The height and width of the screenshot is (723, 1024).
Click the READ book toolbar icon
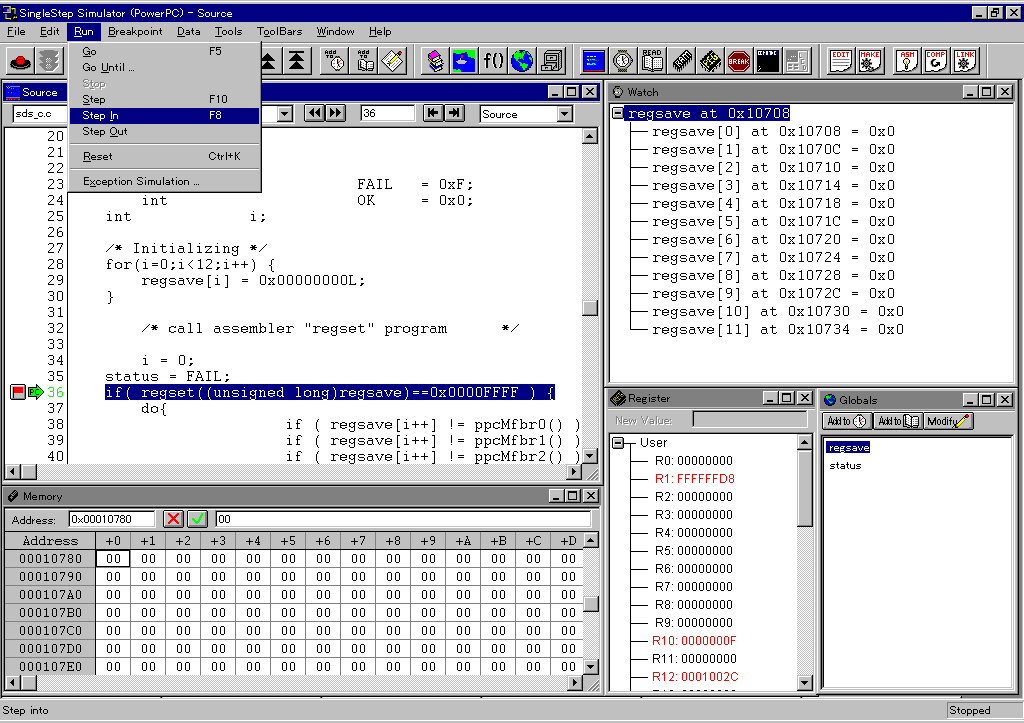coord(652,61)
